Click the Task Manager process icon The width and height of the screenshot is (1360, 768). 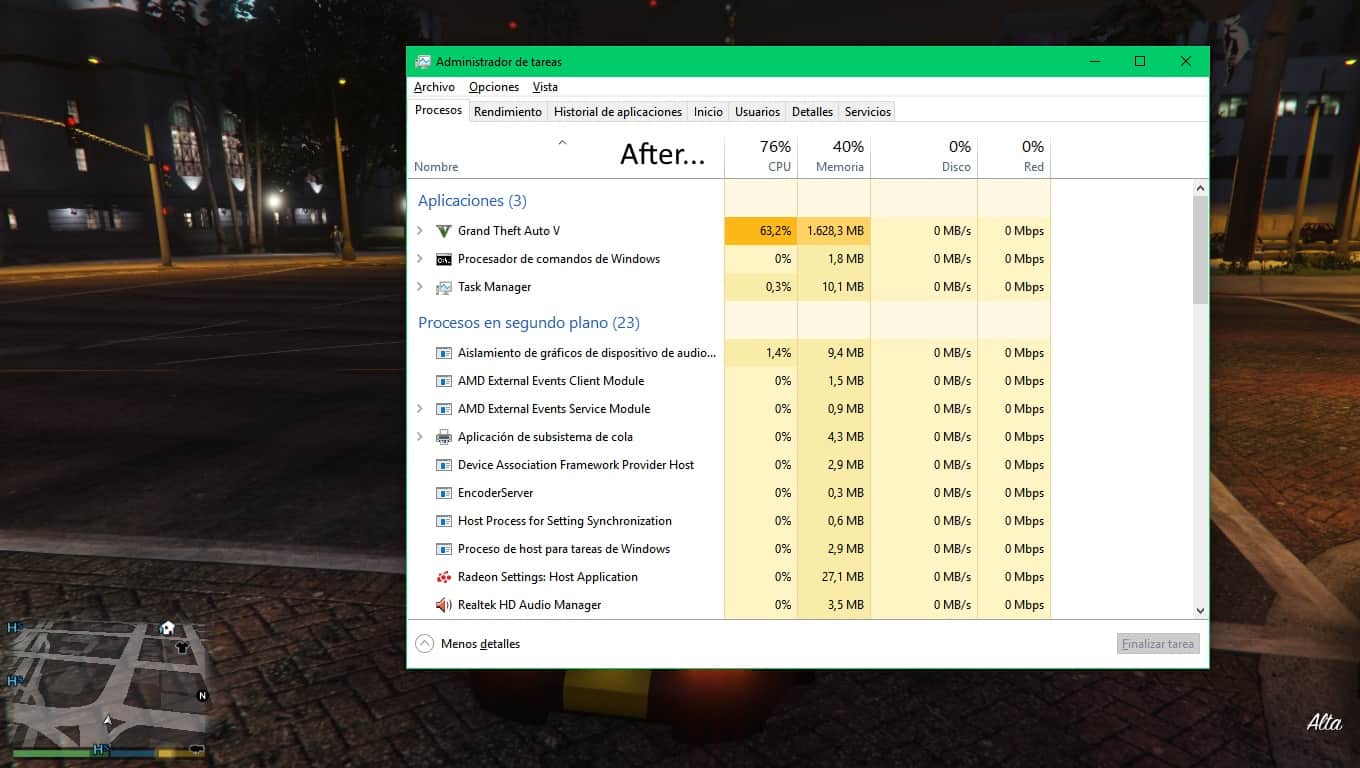[444, 287]
